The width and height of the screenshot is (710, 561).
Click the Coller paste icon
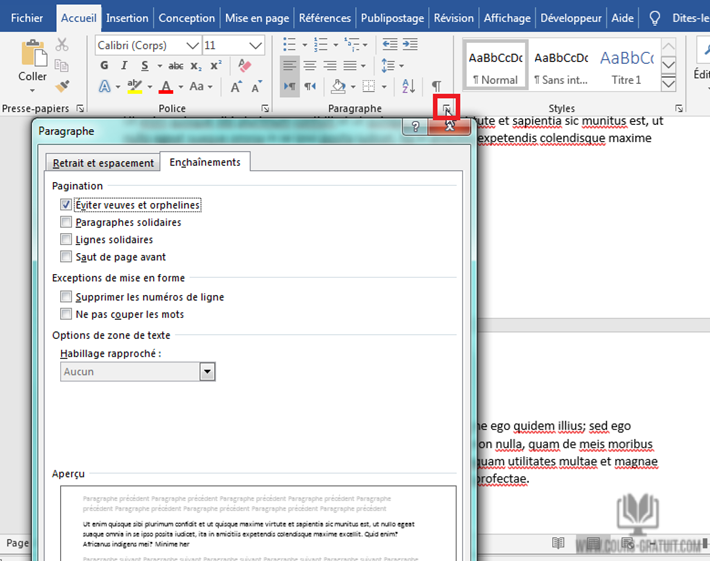(32, 60)
